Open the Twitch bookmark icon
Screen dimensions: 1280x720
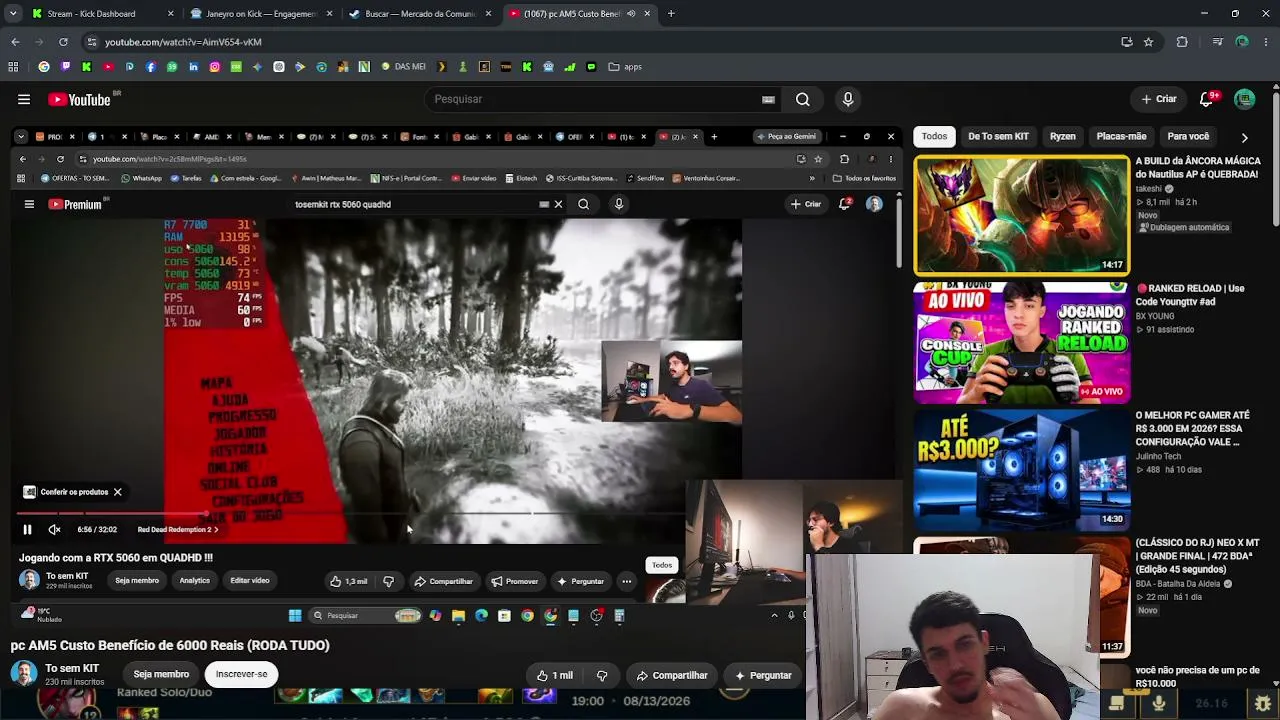pos(66,67)
